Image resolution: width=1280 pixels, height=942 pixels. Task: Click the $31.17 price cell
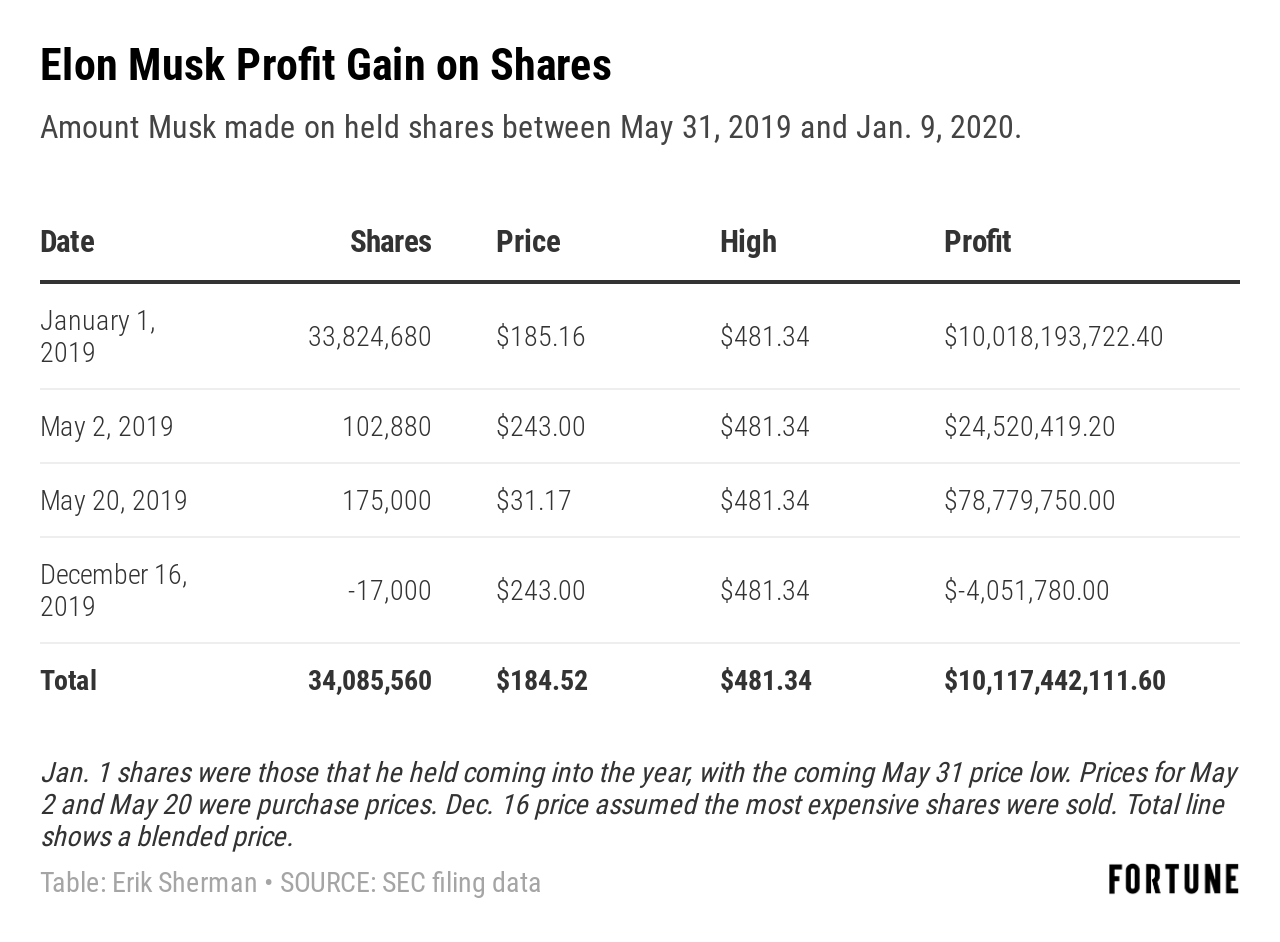click(533, 500)
